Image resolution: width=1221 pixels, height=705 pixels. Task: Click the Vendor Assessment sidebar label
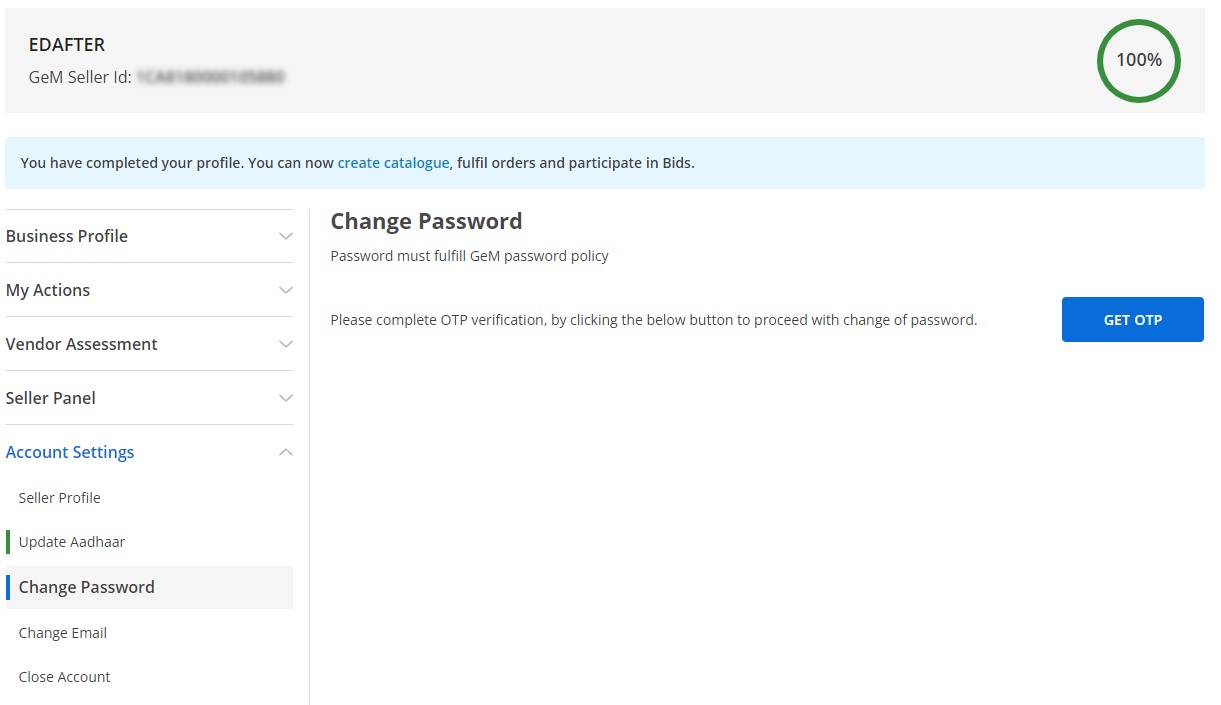tap(81, 343)
